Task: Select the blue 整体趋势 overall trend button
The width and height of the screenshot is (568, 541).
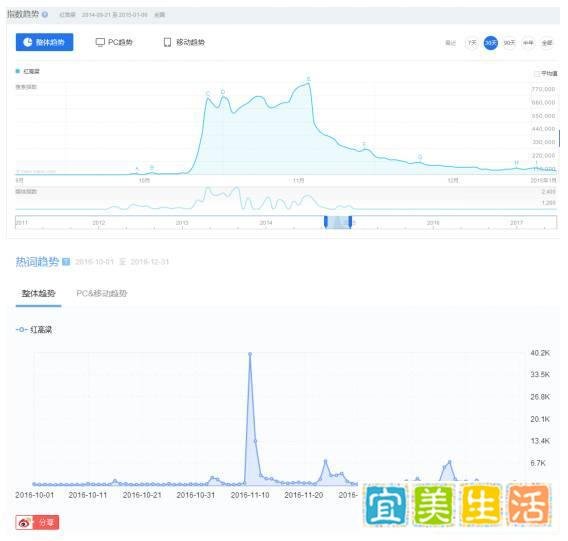Action: (x=44, y=42)
